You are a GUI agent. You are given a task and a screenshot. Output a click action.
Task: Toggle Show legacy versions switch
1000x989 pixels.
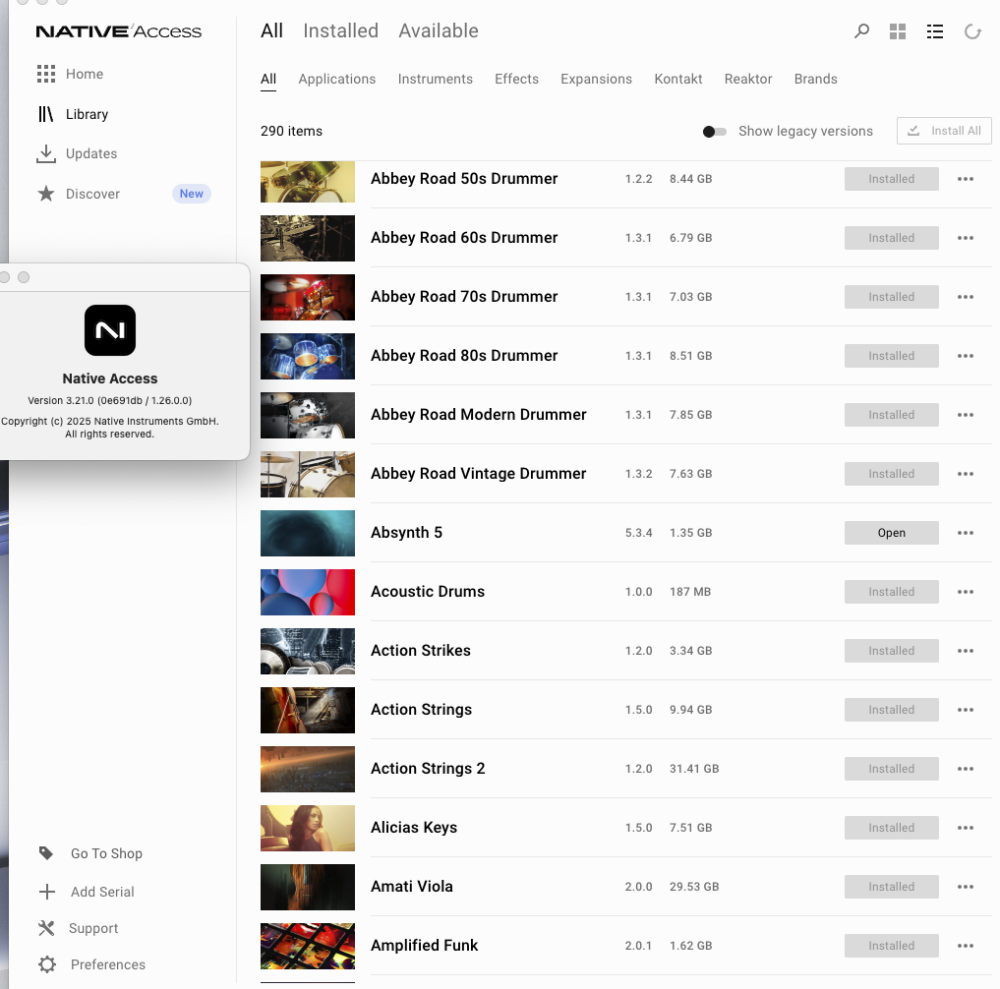(x=714, y=131)
